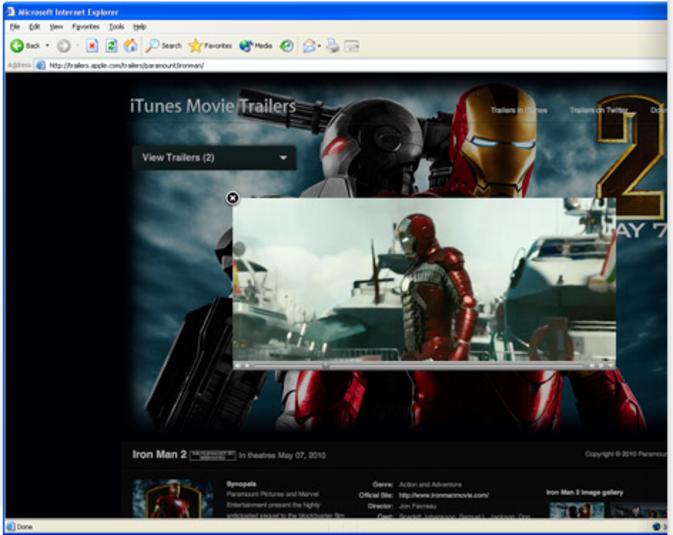Click the Iron Man 2 title text
The width and height of the screenshot is (673, 535).
tap(159, 454)
